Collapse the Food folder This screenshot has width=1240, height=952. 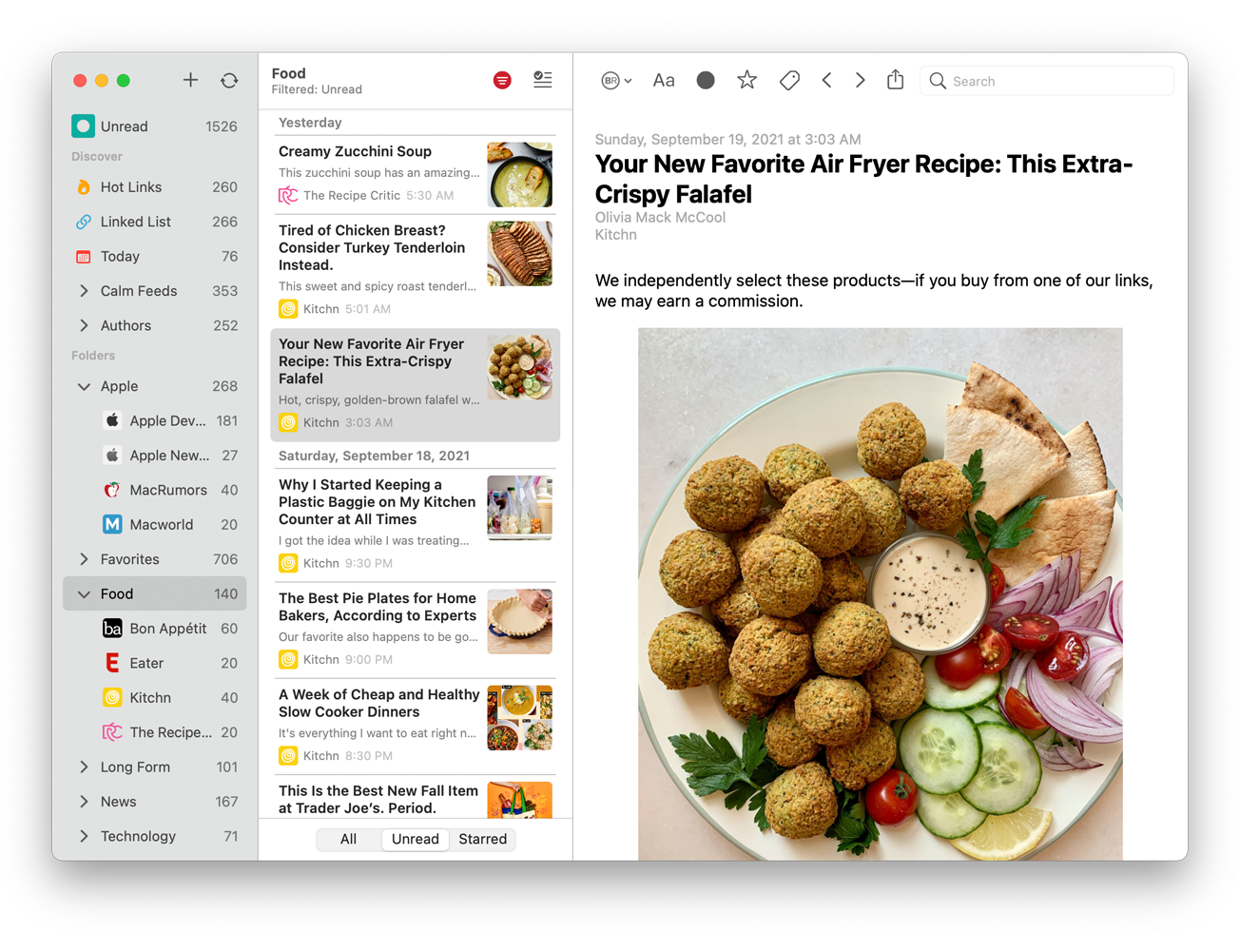pos(84,593)
